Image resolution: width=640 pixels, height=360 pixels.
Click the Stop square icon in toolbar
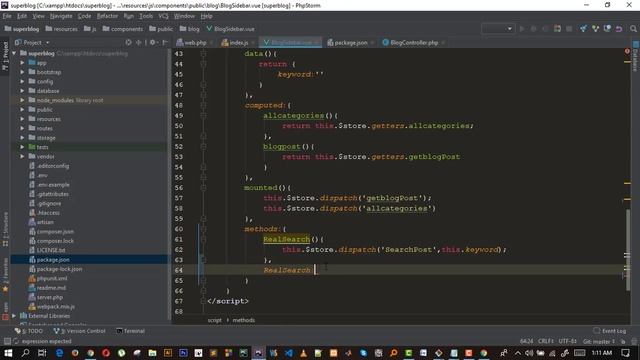tap(569, 29)
